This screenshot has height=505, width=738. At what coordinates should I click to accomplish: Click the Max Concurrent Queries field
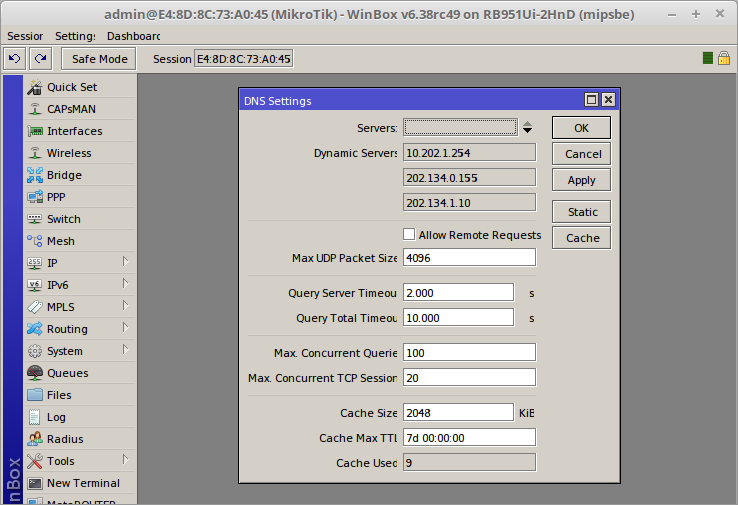tap(469, 353)
